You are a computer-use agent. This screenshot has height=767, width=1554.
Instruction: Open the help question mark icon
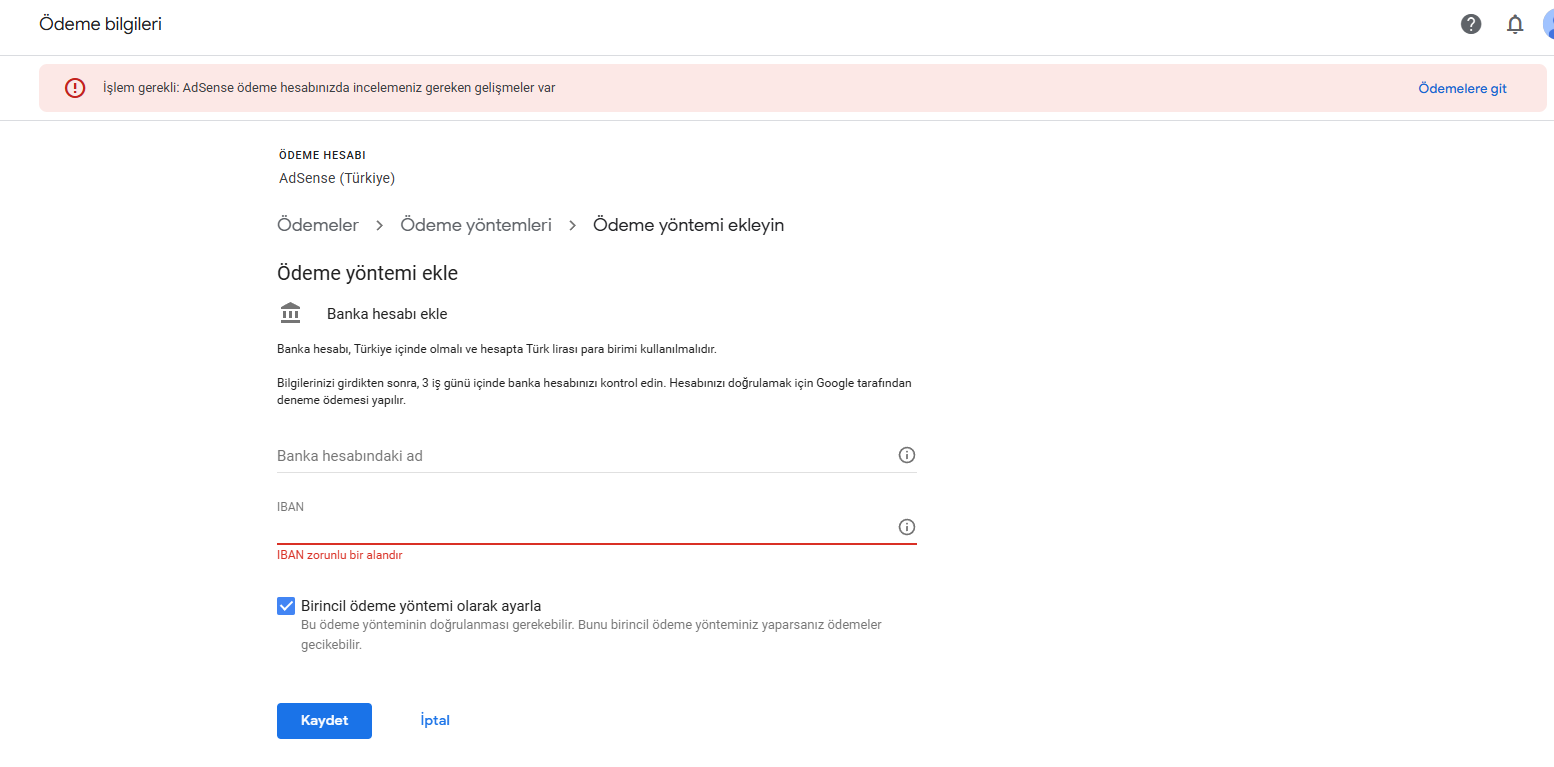1470,24
